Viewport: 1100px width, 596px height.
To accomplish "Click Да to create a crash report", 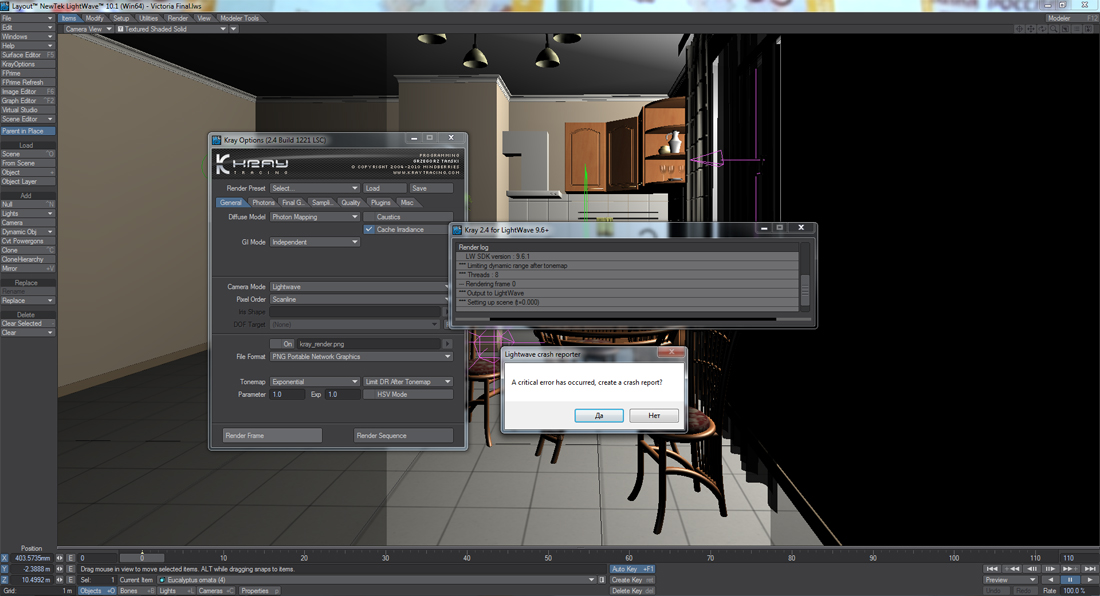I will (x=599, y=415).
